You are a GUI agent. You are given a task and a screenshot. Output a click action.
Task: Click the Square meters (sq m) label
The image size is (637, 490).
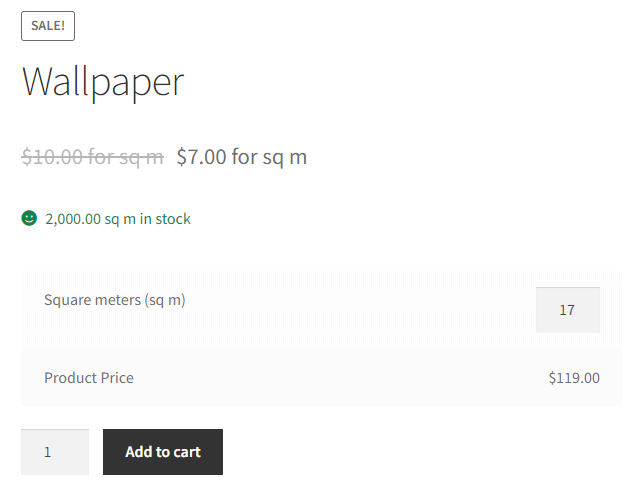coord(115,300)
